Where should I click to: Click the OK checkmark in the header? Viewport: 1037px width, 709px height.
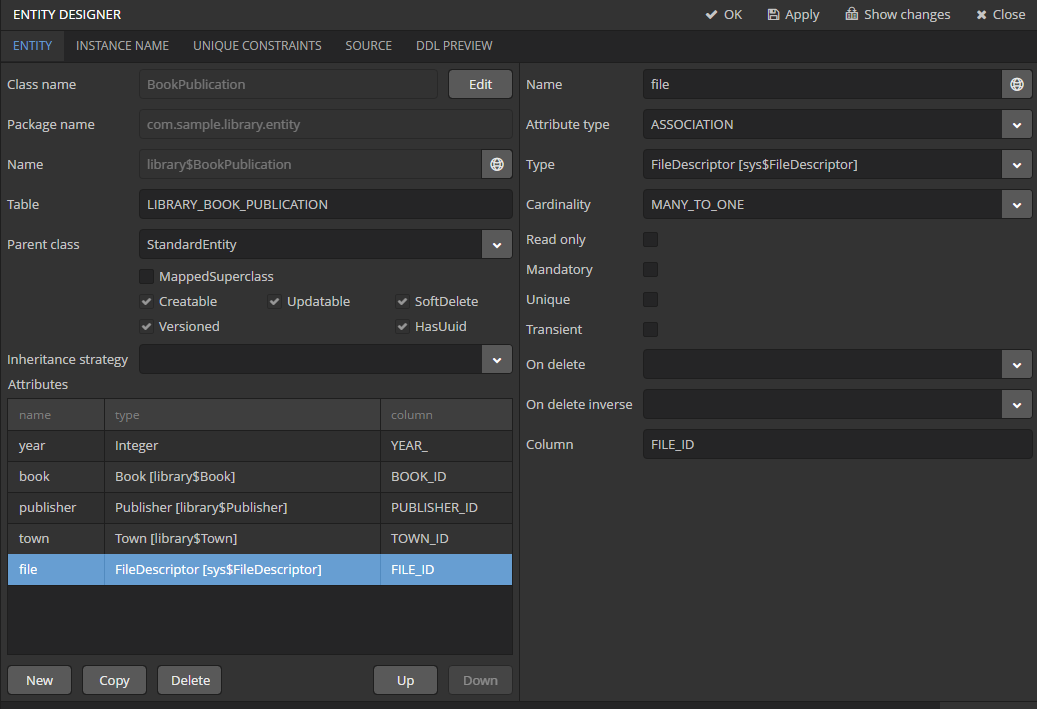point(723,14)
